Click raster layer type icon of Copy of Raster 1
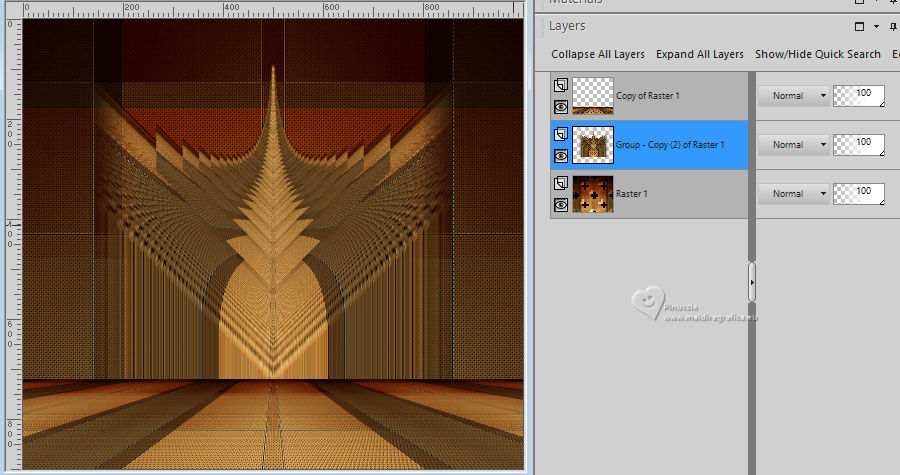The image size is (900, 475). 561,85
